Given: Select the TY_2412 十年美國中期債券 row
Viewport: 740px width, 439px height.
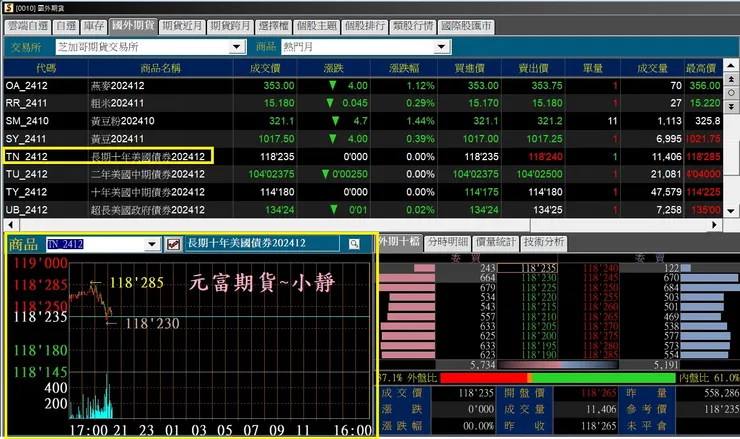Looking at the screenshot, I should [x=363, y=192].
